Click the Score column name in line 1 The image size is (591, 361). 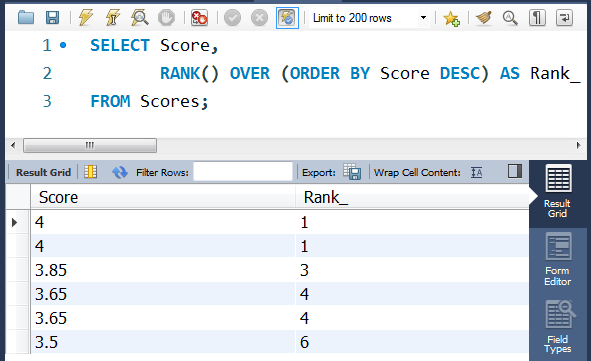tap(185, 46)
